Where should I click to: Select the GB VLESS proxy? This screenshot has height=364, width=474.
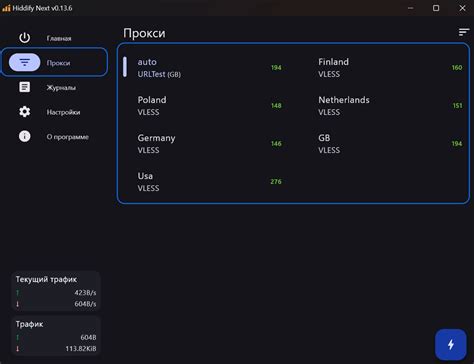(383, 144)
